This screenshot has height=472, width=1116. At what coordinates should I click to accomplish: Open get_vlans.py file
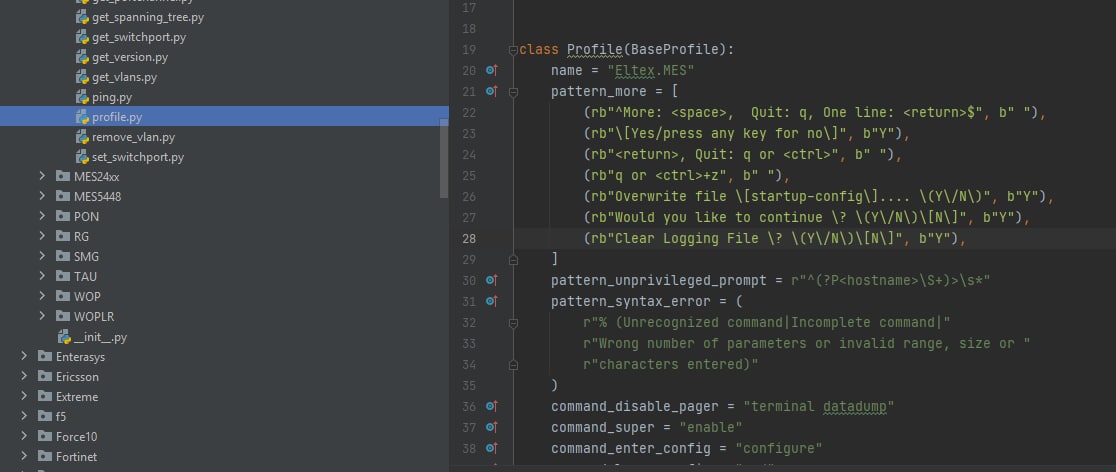coord(125,77)
